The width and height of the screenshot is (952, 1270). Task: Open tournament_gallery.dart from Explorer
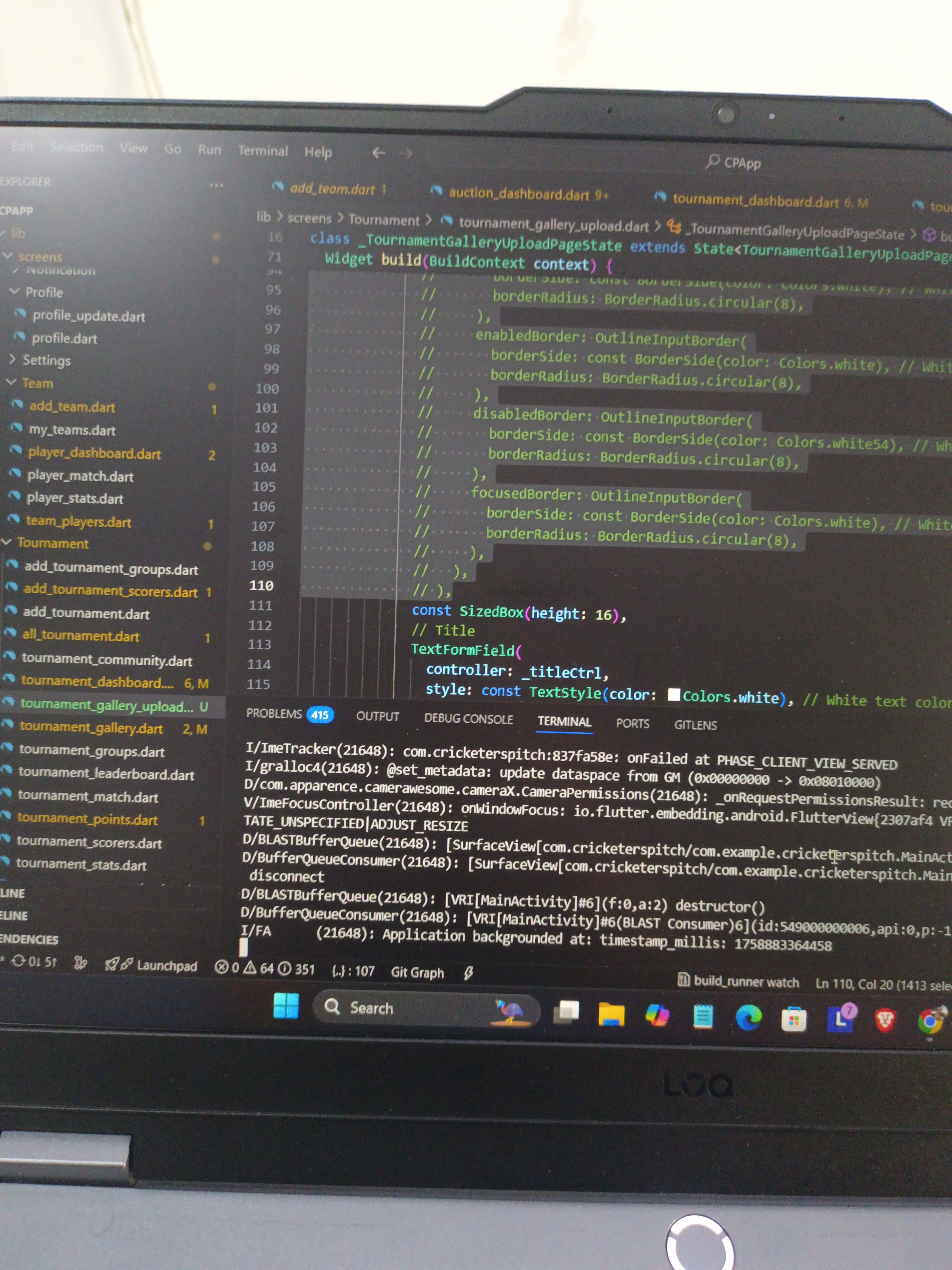[91, 728]
